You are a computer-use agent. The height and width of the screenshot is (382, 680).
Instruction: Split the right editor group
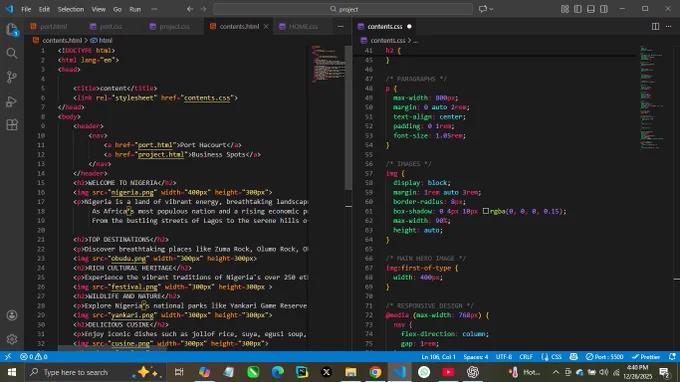tap(655, 26)
